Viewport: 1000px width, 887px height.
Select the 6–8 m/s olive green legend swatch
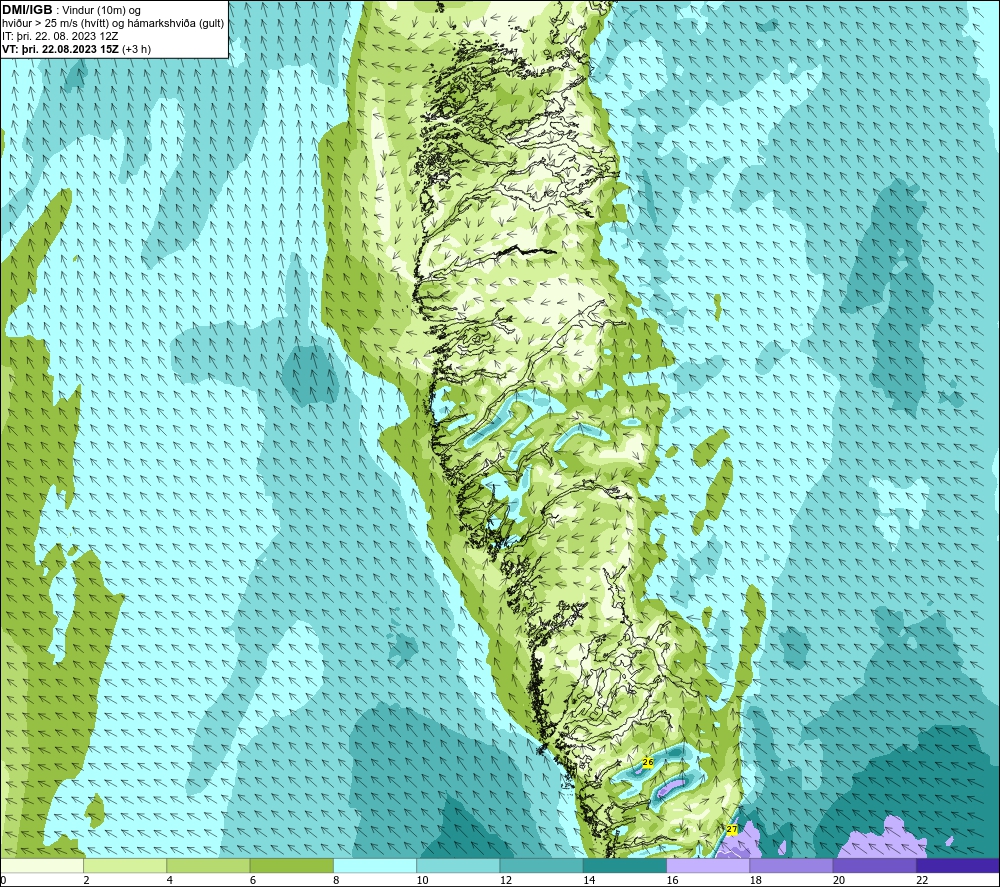point(291,865)
